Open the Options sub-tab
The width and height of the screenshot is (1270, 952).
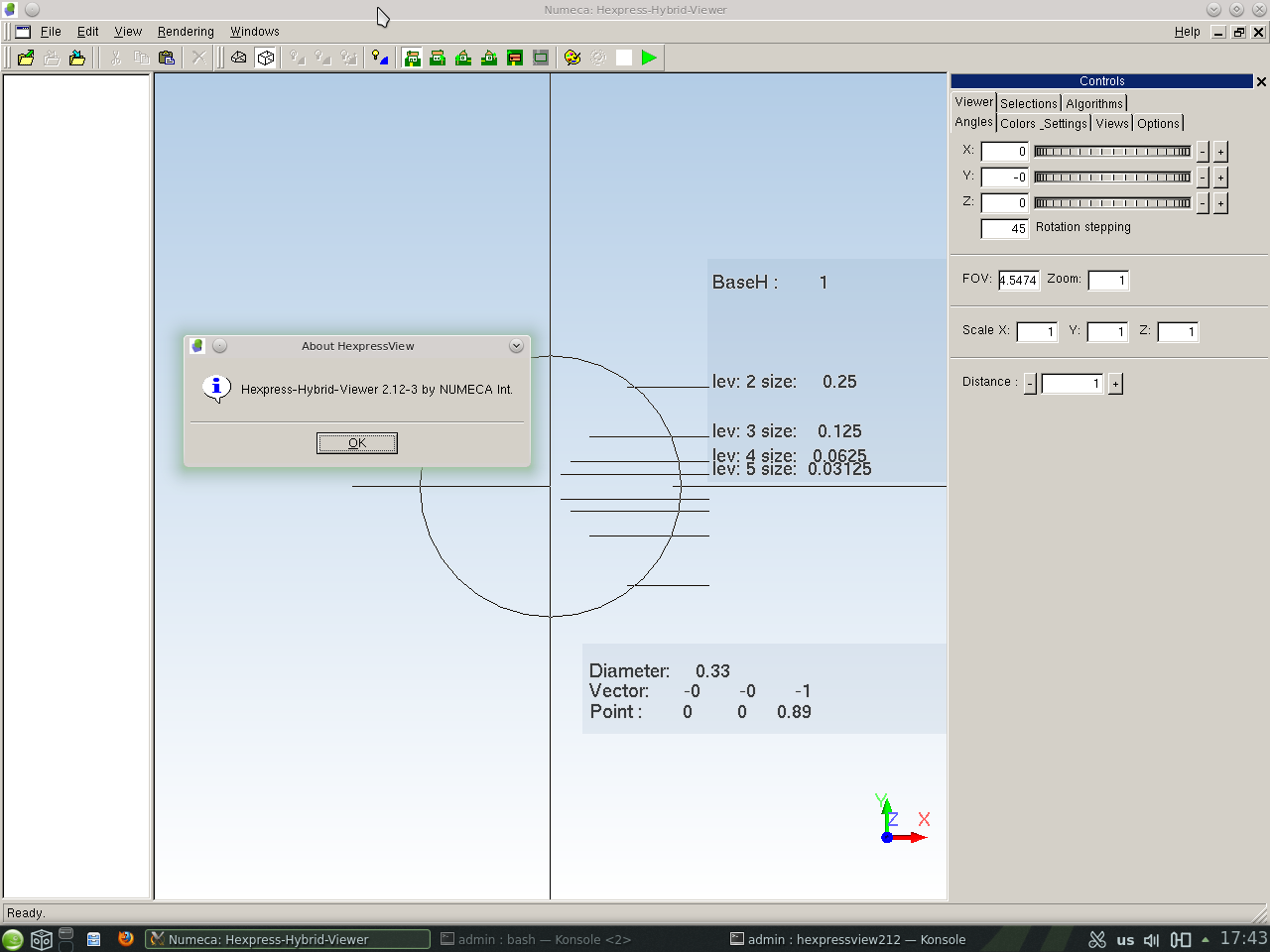click(x=1159, y=124)
